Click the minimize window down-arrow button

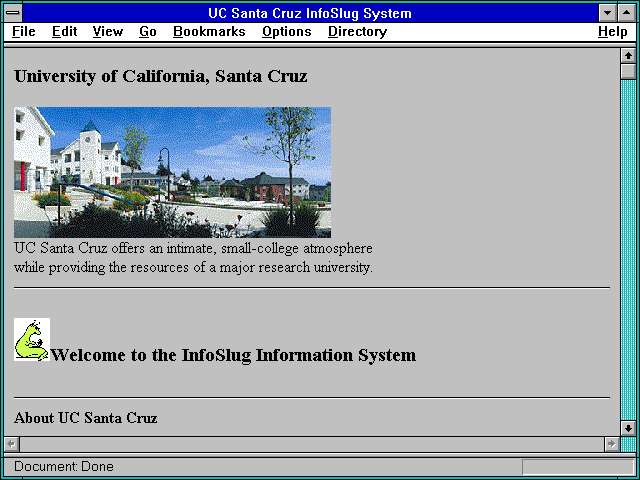[607, 13]
